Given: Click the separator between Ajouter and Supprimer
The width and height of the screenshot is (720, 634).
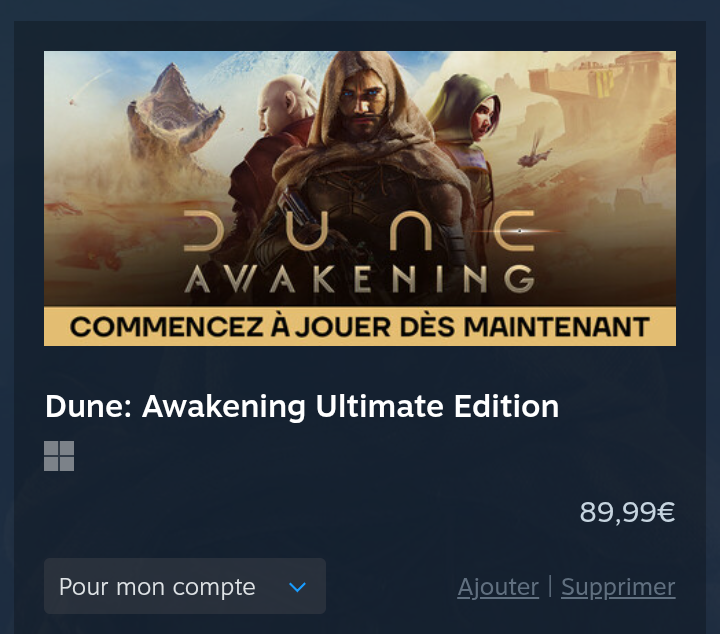Looking at the screenshot, I should tap(550, 587).
